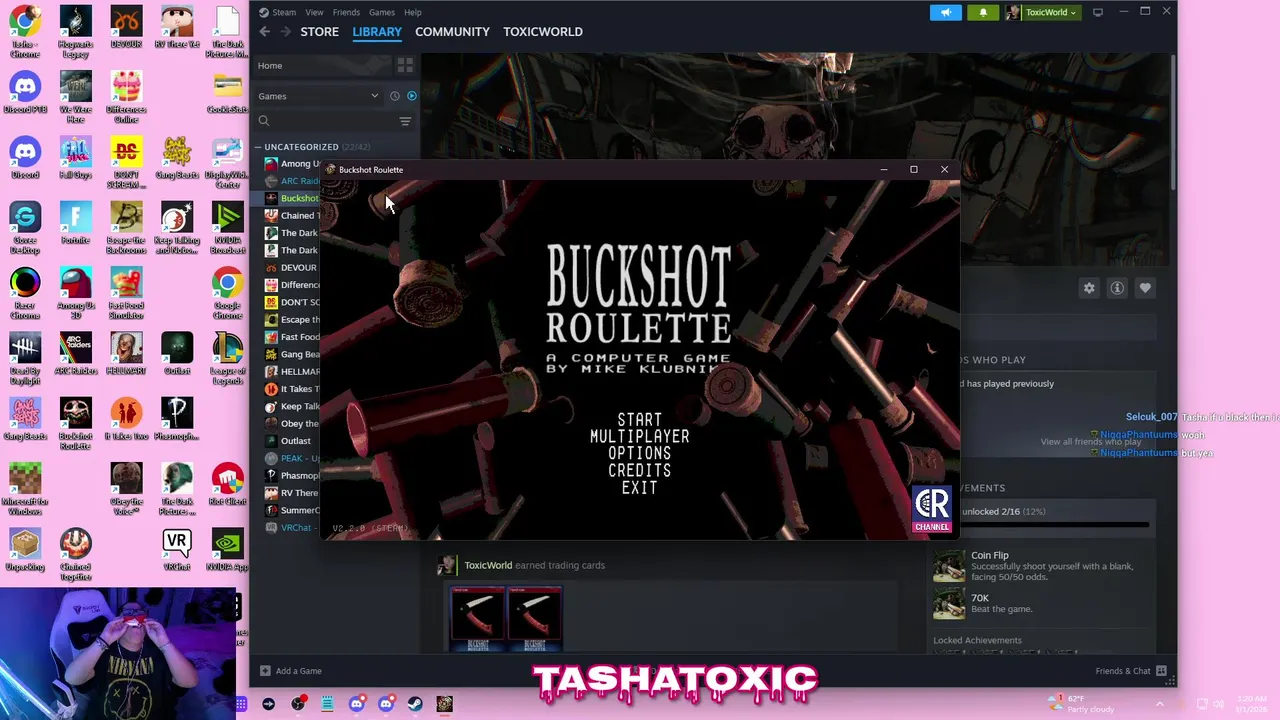Open the Games menu
Image resolution: width=1280 pixels, height=720 pixels.
[382, 12]
